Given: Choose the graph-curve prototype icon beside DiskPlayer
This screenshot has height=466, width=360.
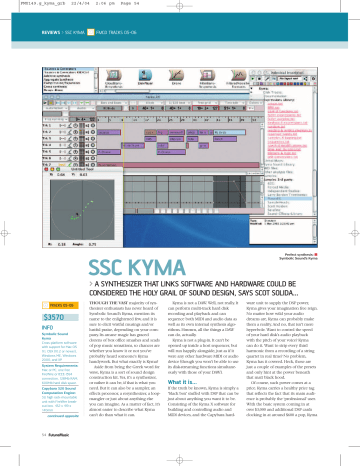Looking at the screenshot, I should (x=176, y=75).
